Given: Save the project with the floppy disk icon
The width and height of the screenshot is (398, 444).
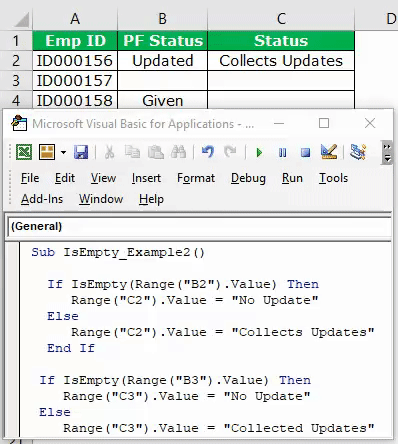Looking at the screenshot, I should [81, 152].
